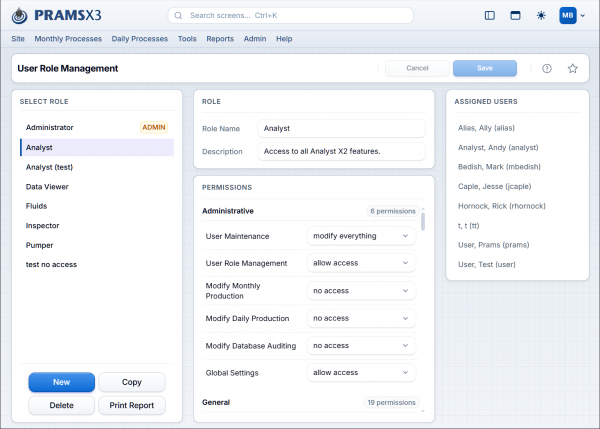Focus the Search screens field
600x429 pixels.
tap(290, 16)
